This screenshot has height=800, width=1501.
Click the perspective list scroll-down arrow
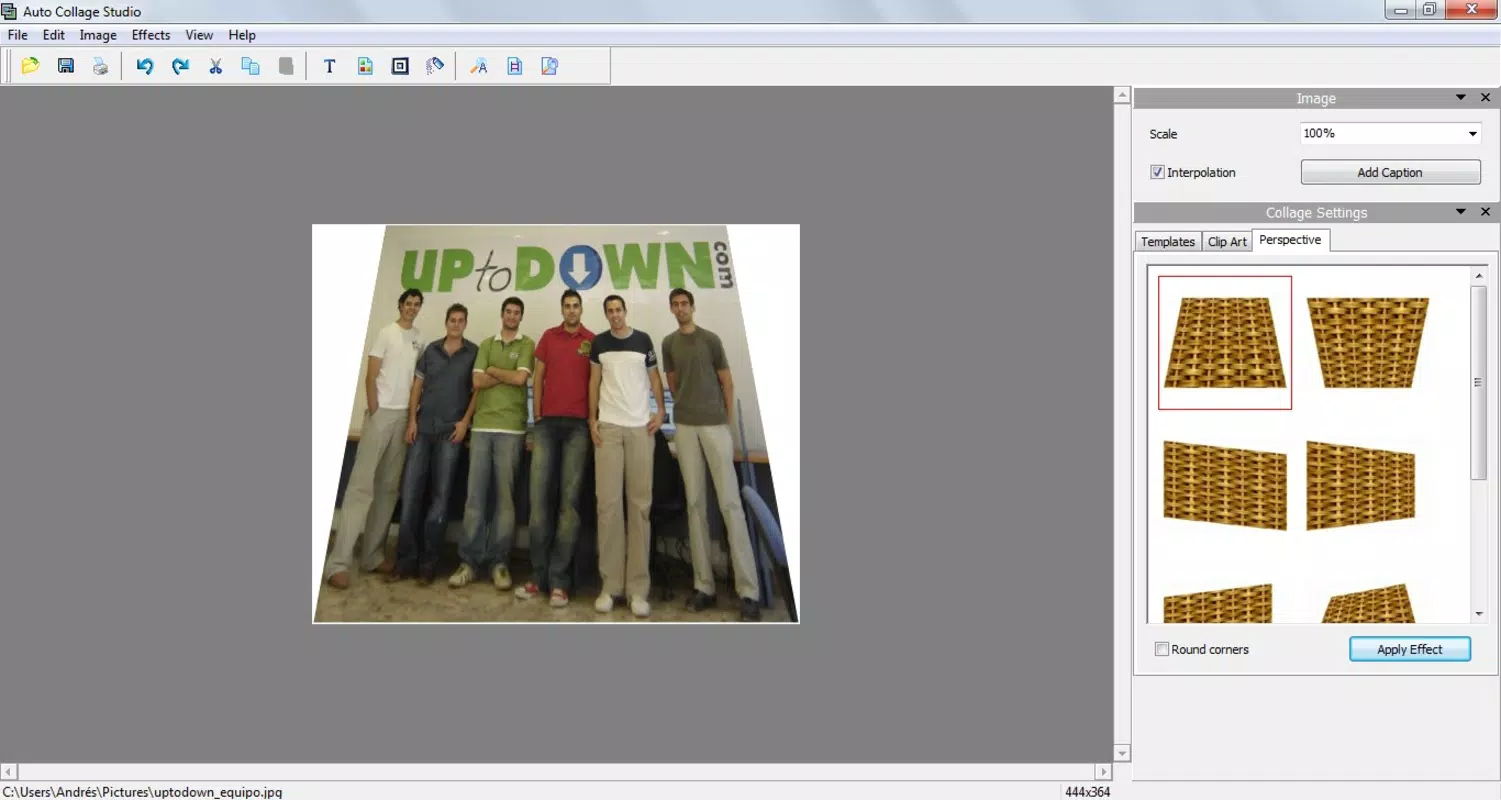point(1479,614)
